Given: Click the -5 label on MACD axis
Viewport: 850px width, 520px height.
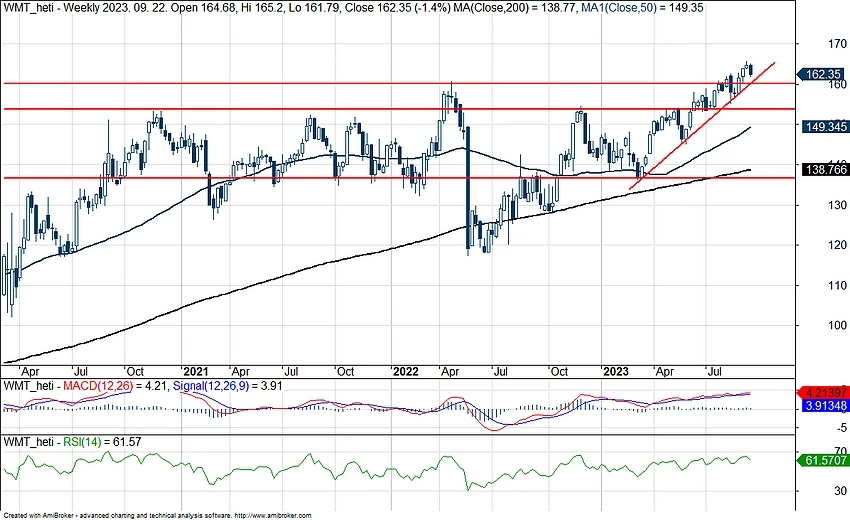Looking at the screenshot, I should tap(840, 427).
